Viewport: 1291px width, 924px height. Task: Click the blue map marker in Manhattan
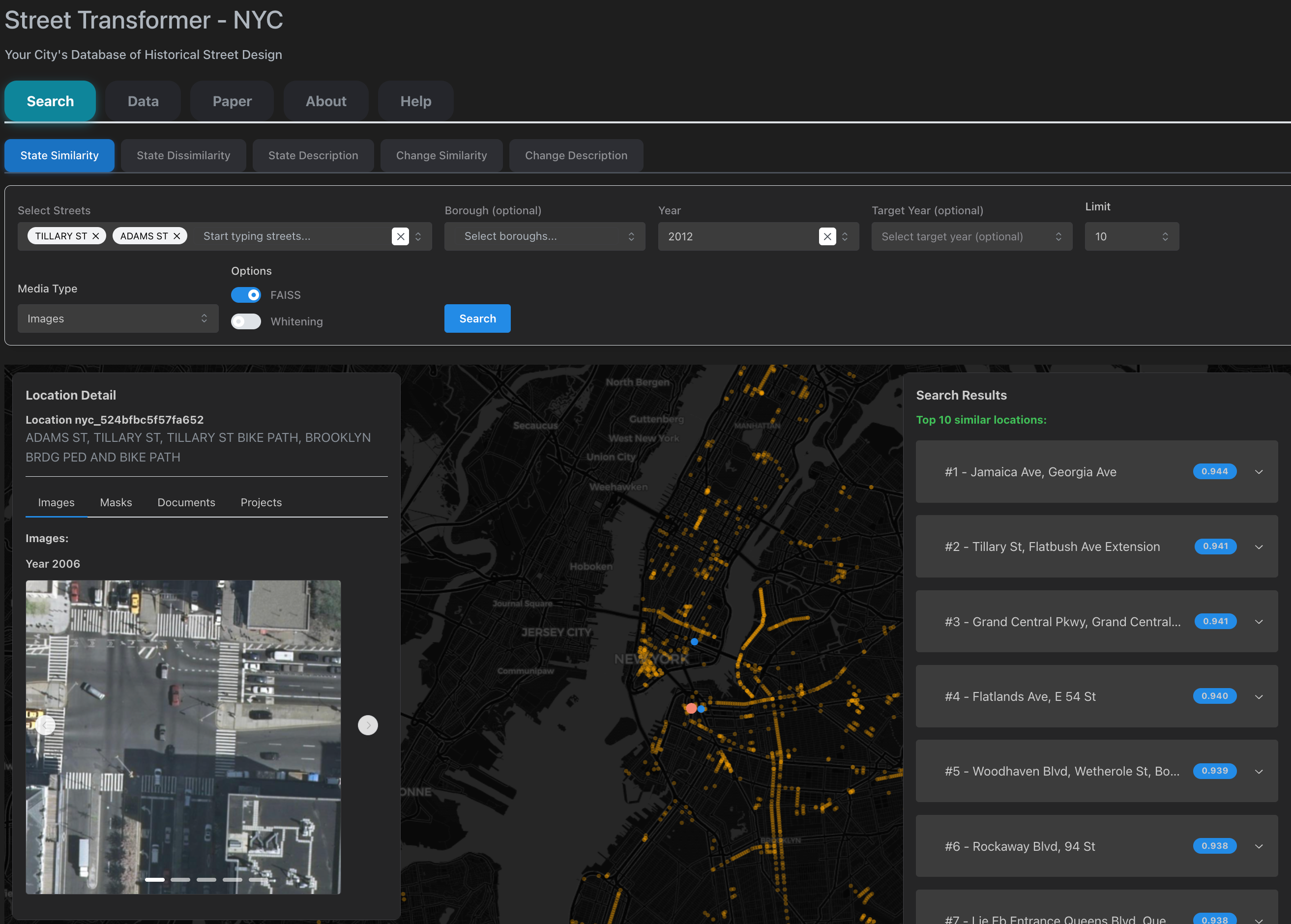coord(694,642)
